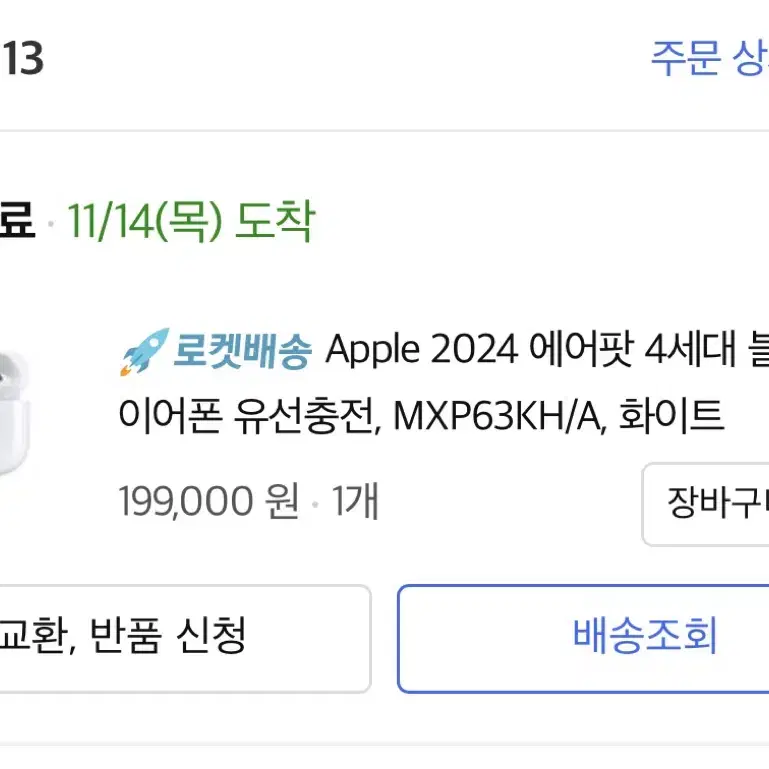The width and height of the screenshot is (769, 769).
Task: Click the 1개 quantity label
Action: click(x=355, y=501)
